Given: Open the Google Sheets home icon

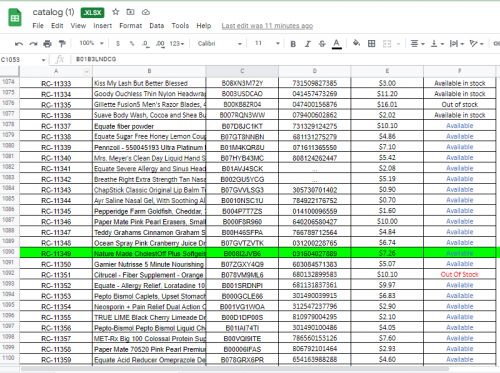Looking at the screenshot, I should 15,18.
